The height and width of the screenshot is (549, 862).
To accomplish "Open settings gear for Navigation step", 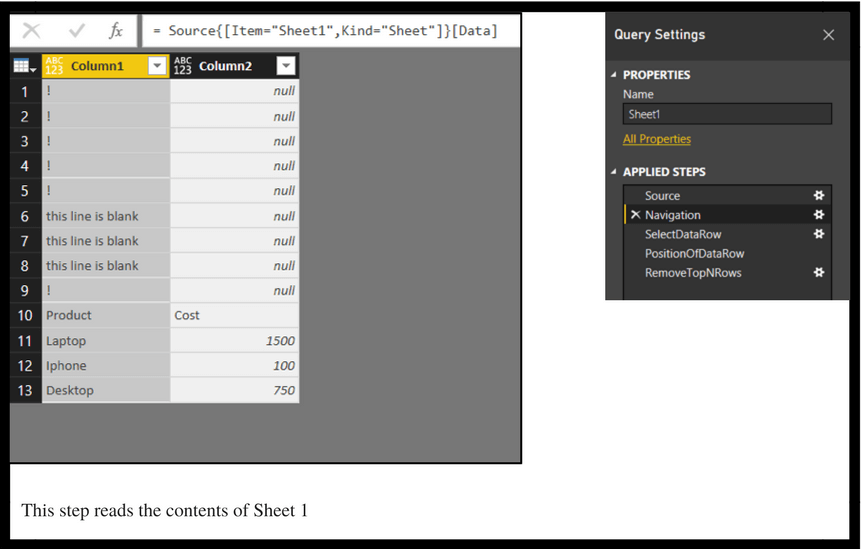I will click(819, 215).
